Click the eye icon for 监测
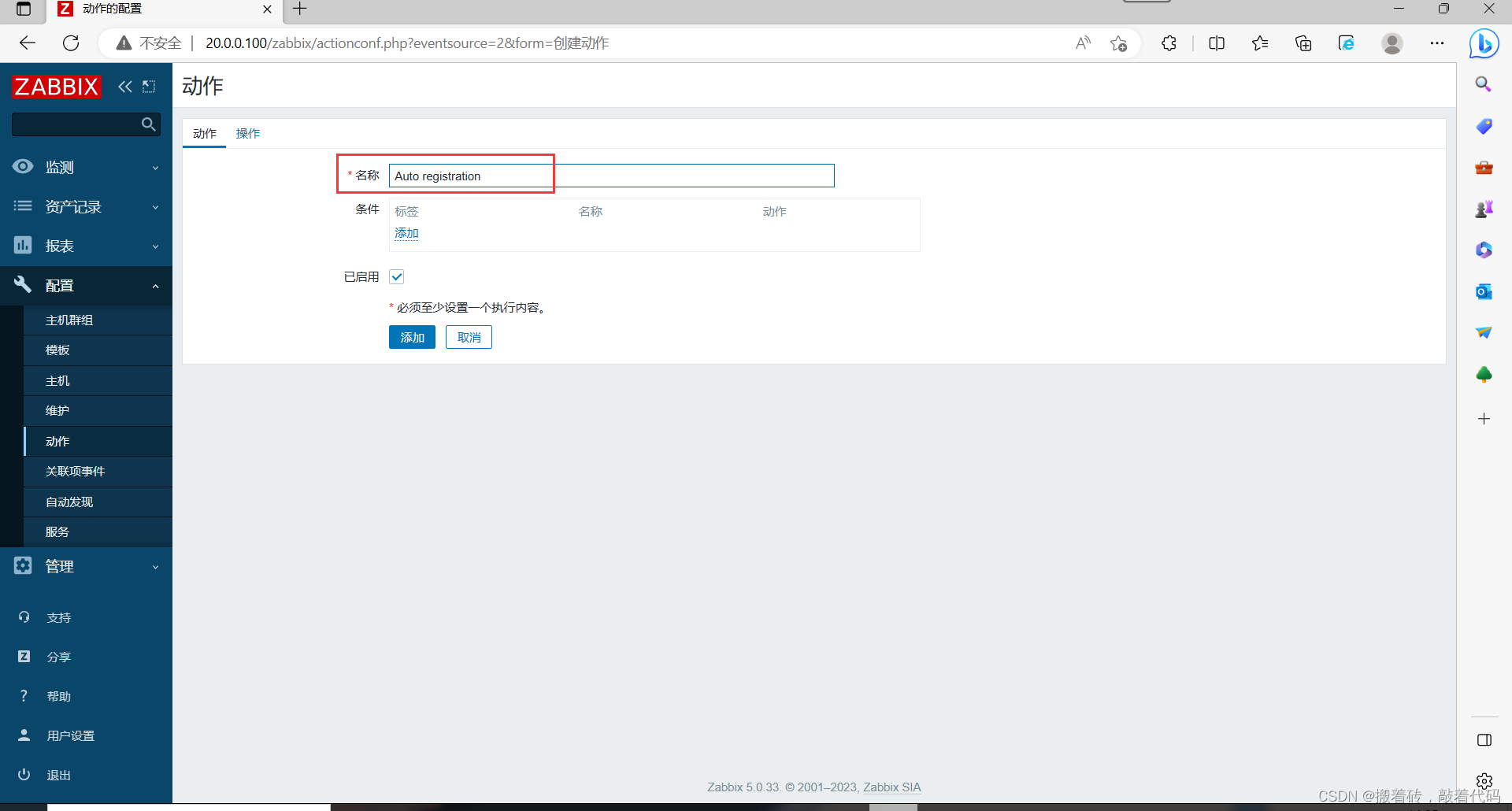The width and height of the screenshot is (1512, 811). click(23, 166)
